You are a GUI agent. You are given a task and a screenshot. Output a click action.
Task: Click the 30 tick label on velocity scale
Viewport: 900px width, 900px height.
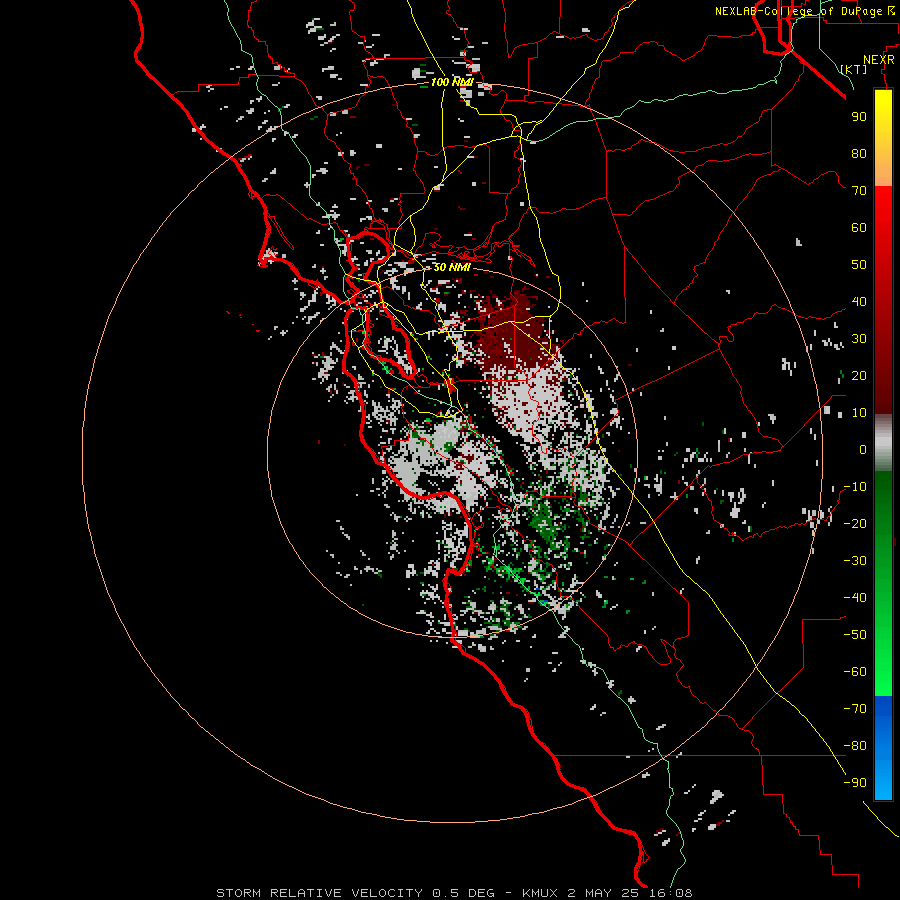(x=859, y=339)
